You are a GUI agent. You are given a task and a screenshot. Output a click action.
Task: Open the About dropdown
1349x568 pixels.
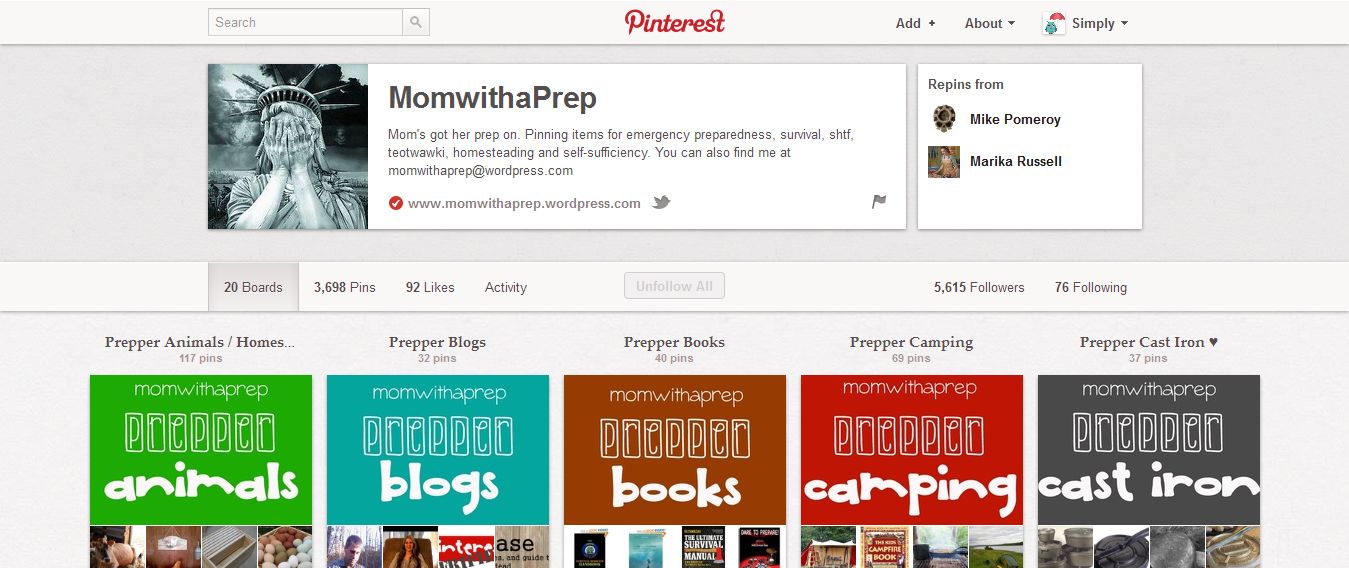tap(989, 23)
